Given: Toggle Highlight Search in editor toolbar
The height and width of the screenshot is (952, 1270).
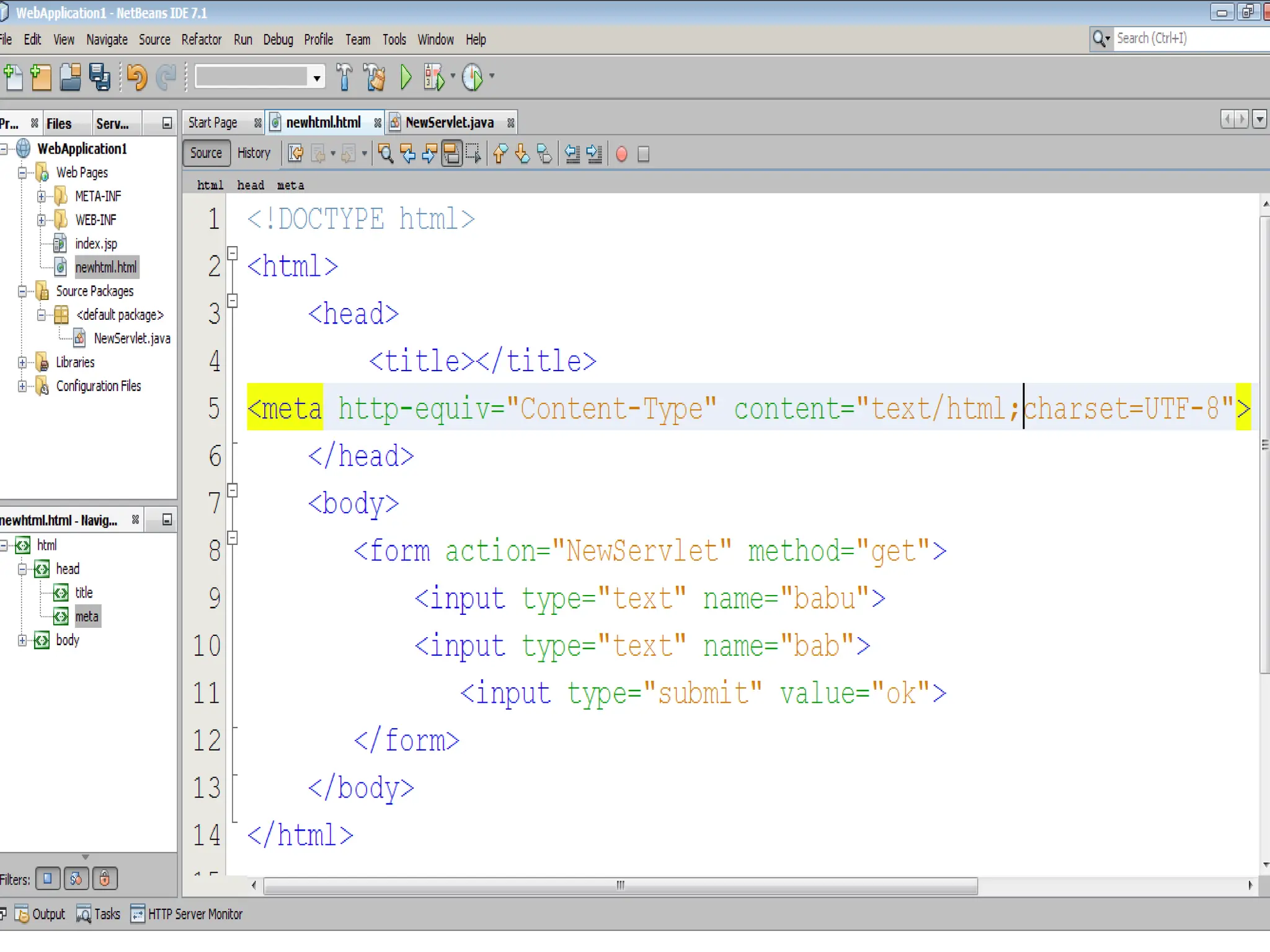Looking at the screenshot, I should pos(452,154).
